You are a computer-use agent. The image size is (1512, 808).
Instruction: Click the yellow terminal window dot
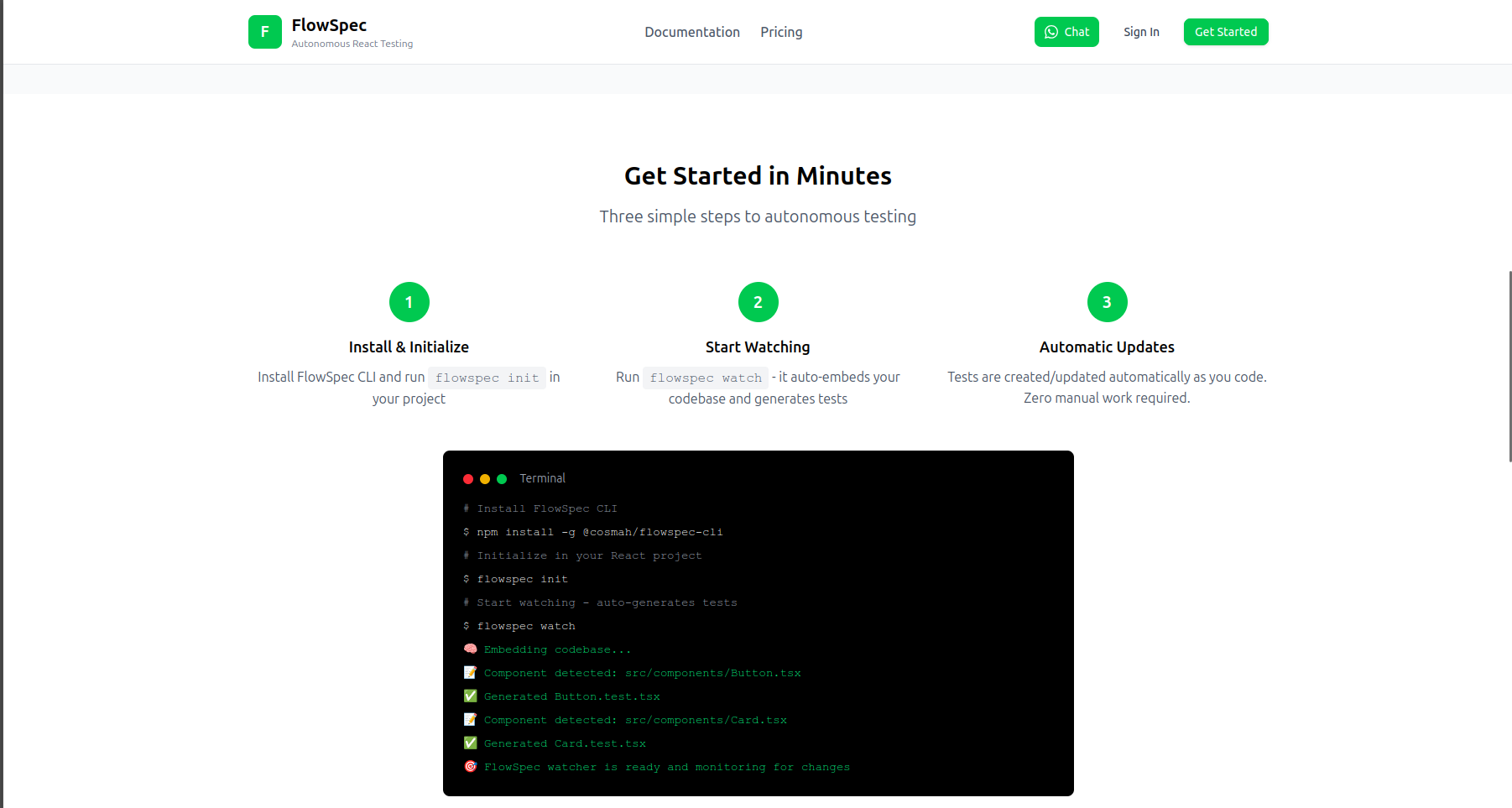pyautogui.click(x=485, y=479)
